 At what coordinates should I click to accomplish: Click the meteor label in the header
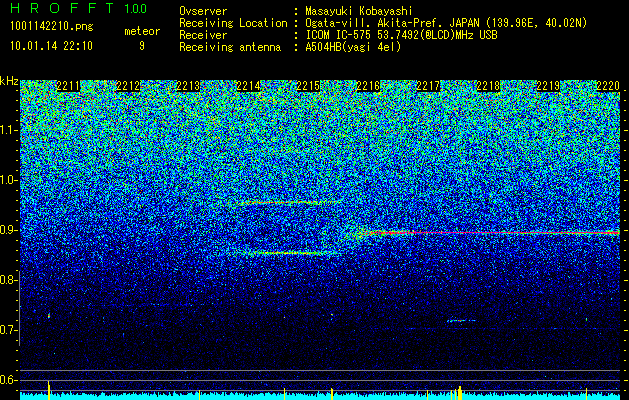coord(142,31)
